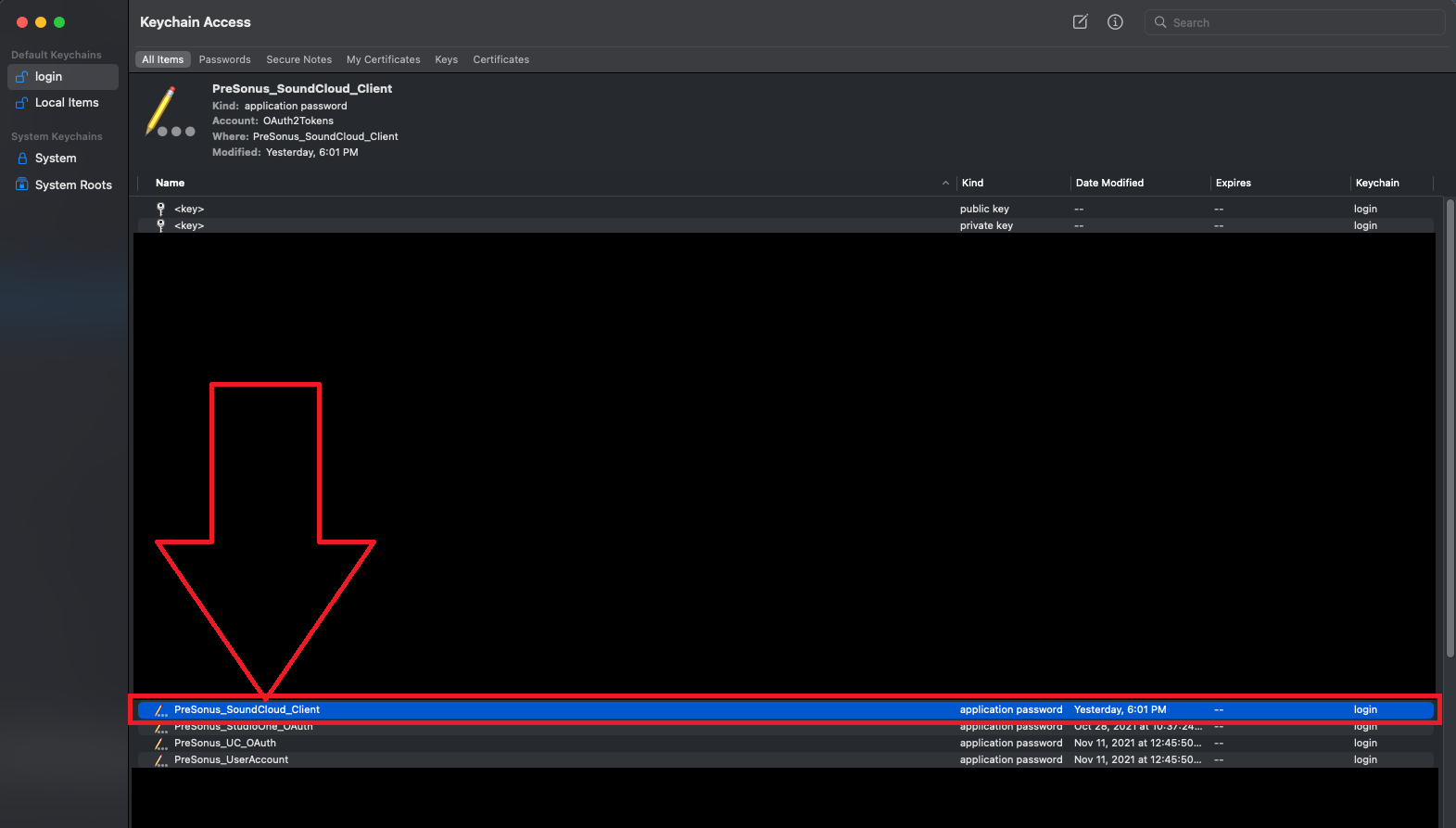Sort the list by Kind column
This screenshot has width=1456, height=828.
972,183
